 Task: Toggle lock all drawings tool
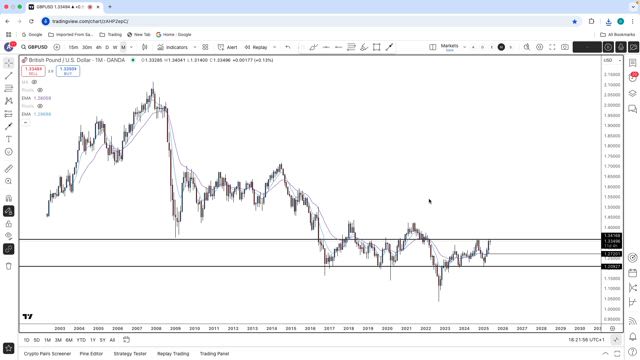click(x=9, y=224)
